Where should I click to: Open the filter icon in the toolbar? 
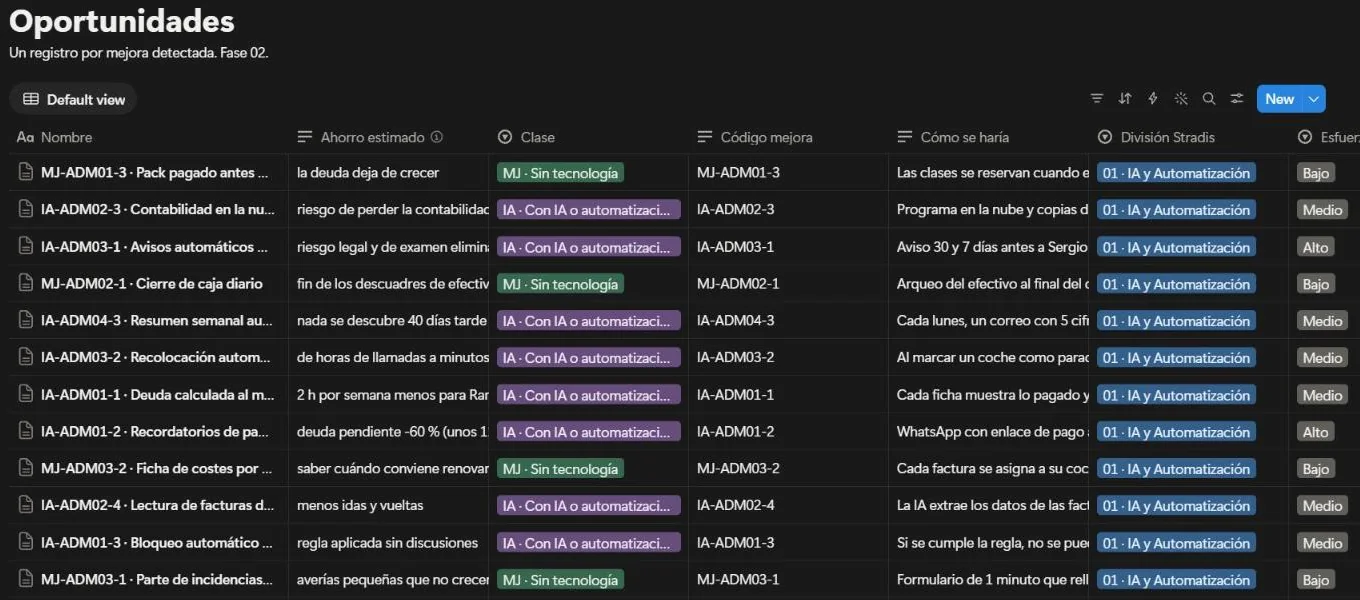point(1097,99)
